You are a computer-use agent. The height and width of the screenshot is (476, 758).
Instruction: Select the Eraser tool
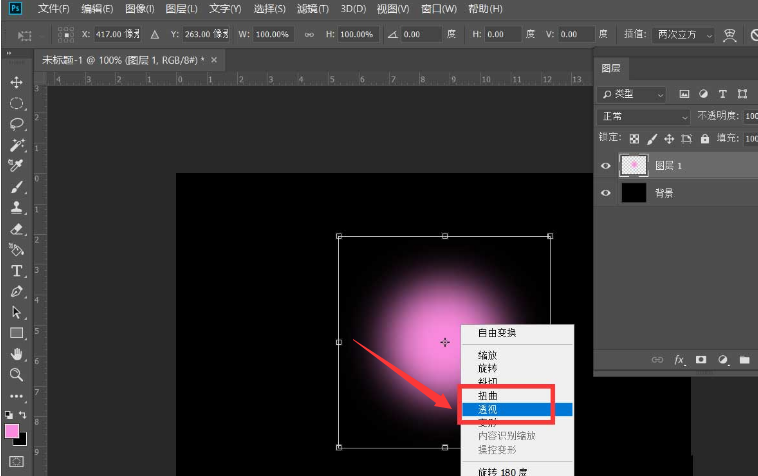pyautogui.click(x=16, y=229)
